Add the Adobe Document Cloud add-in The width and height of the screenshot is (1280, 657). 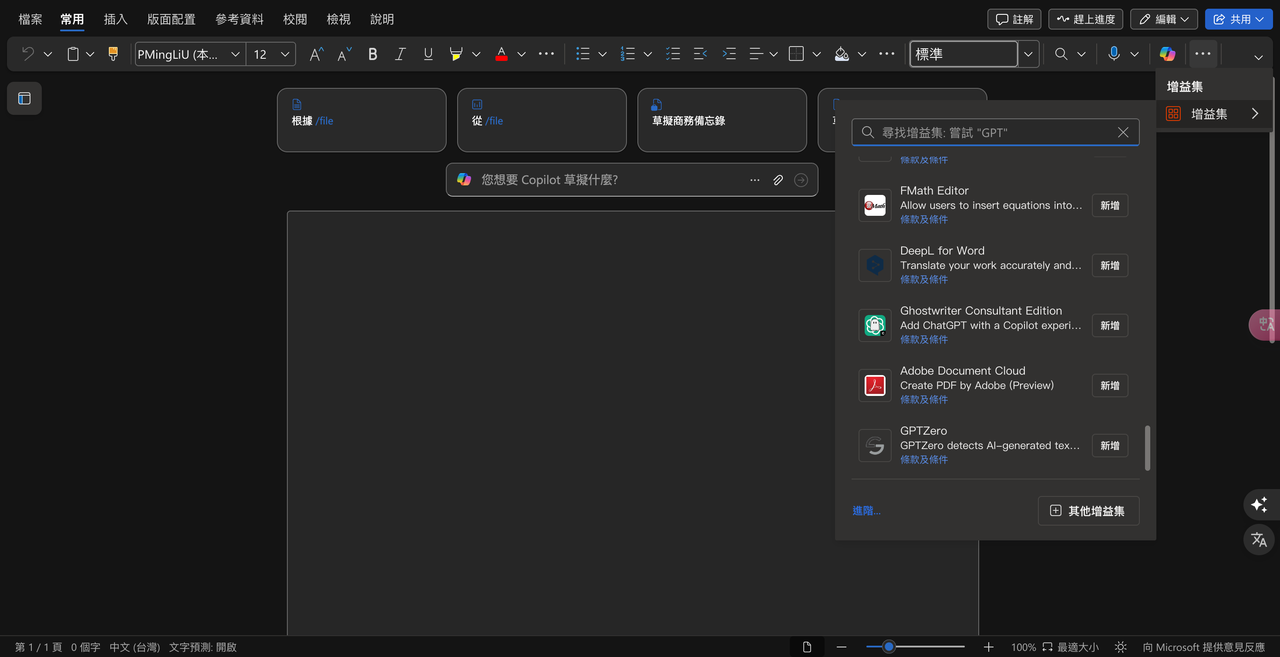[1110, 386]
